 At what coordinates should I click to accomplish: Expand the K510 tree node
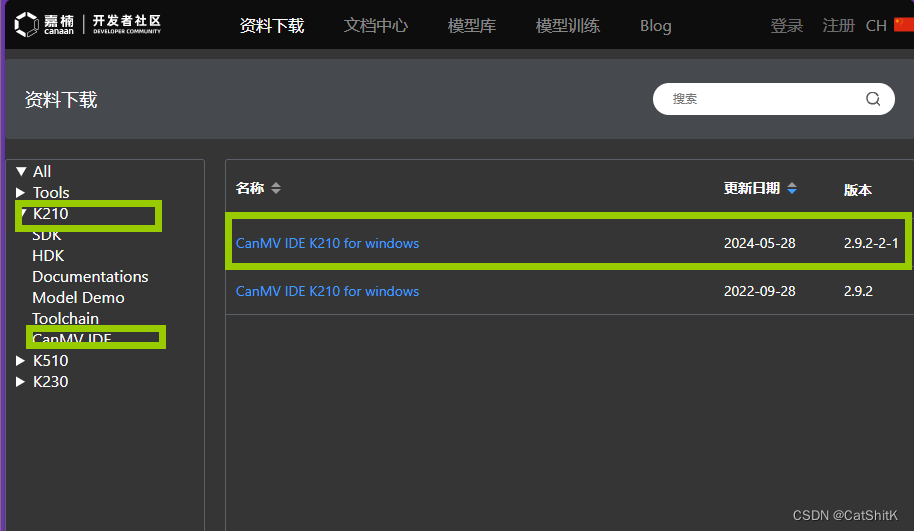click(21, 361)
